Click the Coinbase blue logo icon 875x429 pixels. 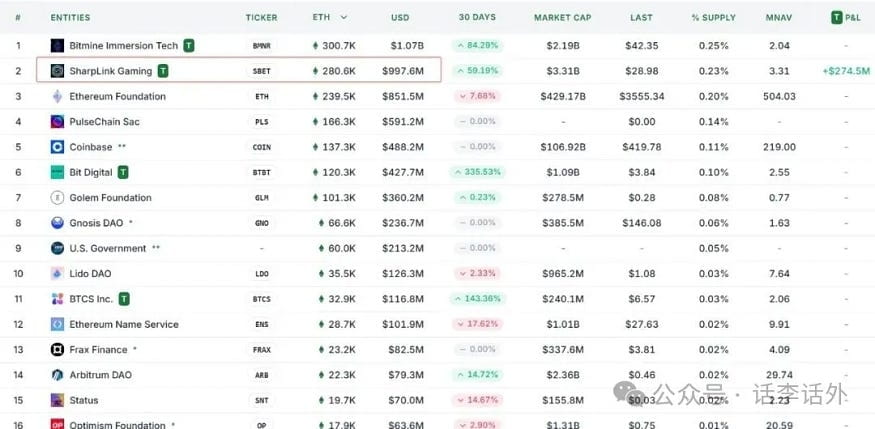57,147
